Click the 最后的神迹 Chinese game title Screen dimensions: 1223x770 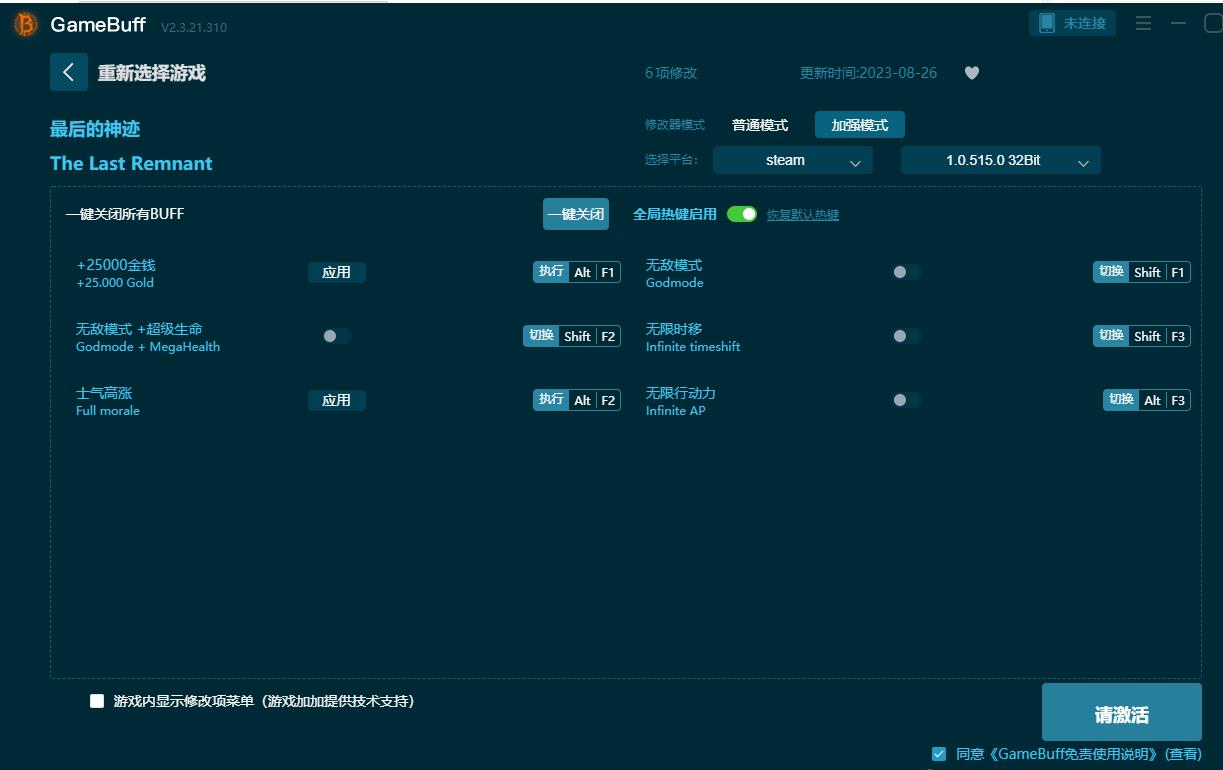(95, 129)
